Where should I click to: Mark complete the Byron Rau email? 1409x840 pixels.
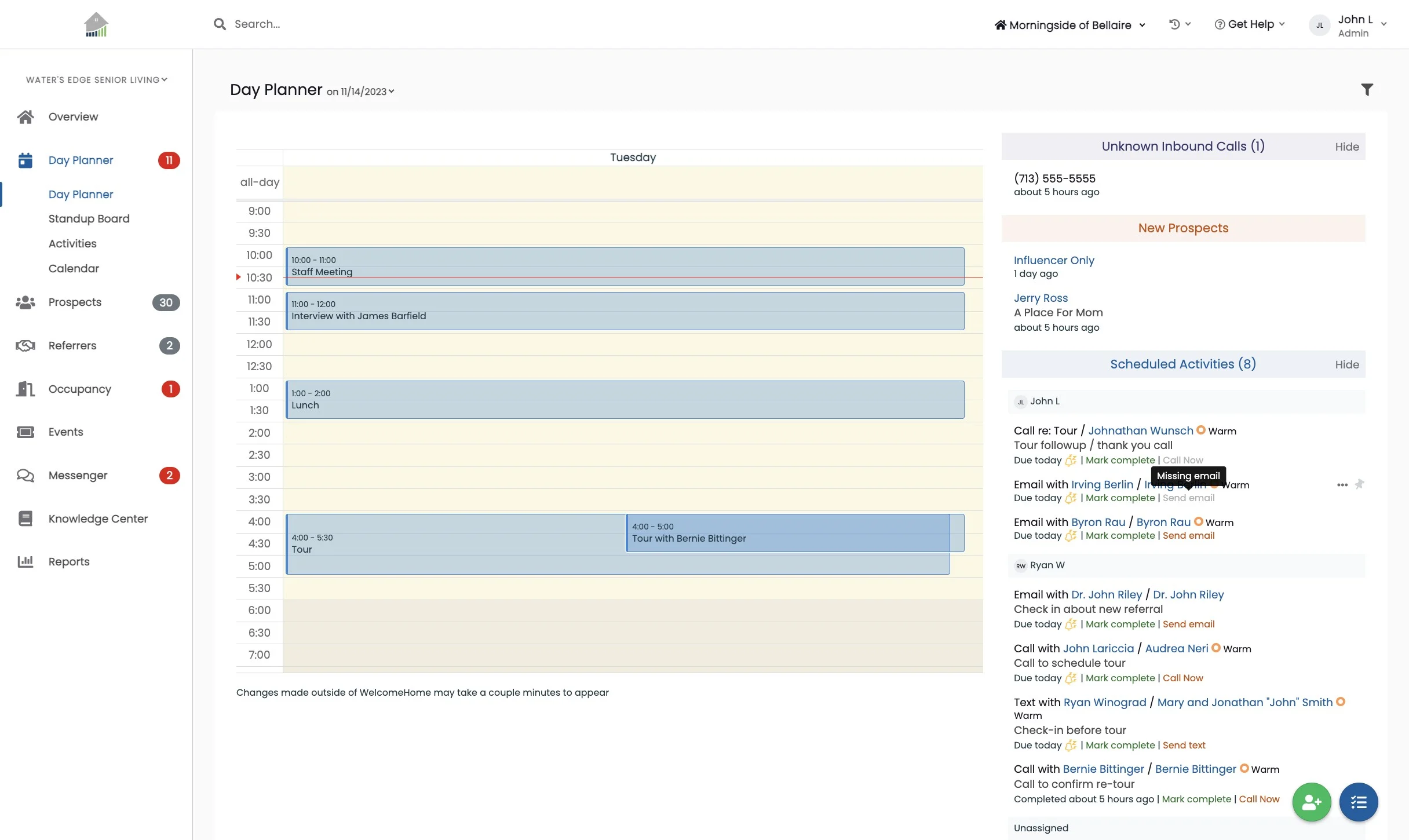coord(1120,536)
